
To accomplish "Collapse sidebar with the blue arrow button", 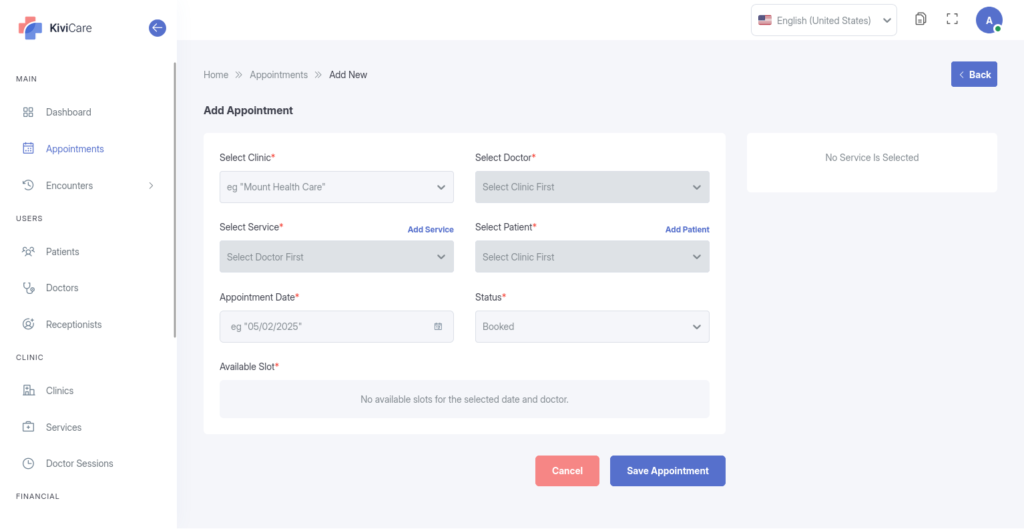I will [x=157, y=28].
